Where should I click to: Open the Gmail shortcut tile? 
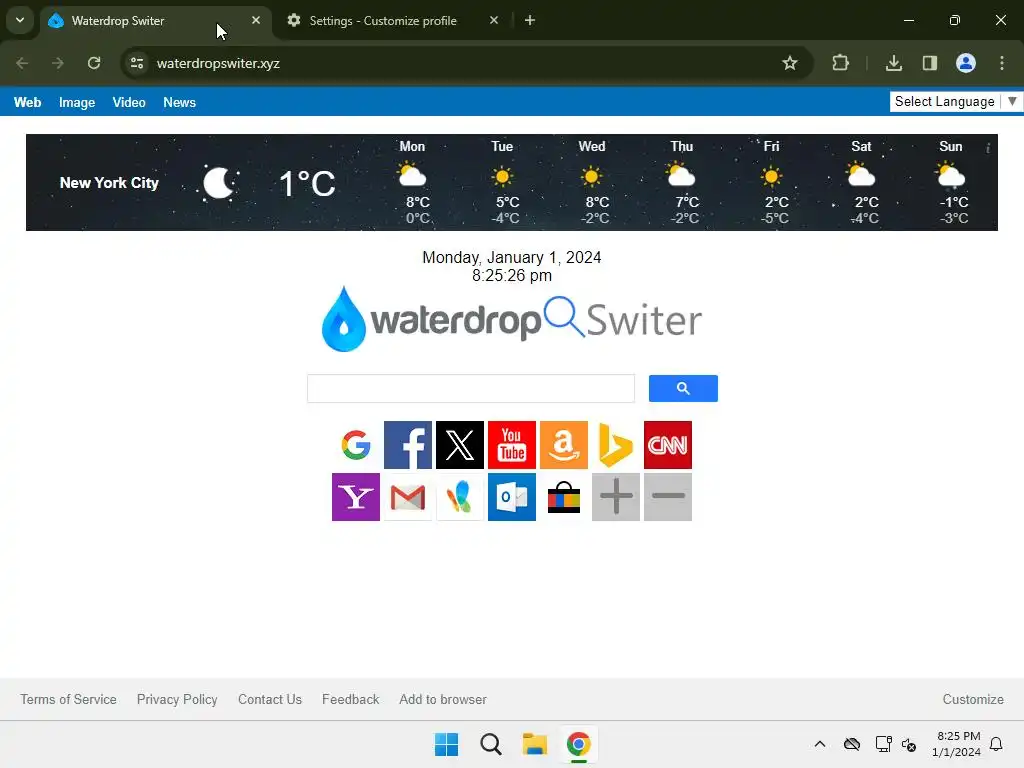[x=408, y=497]
